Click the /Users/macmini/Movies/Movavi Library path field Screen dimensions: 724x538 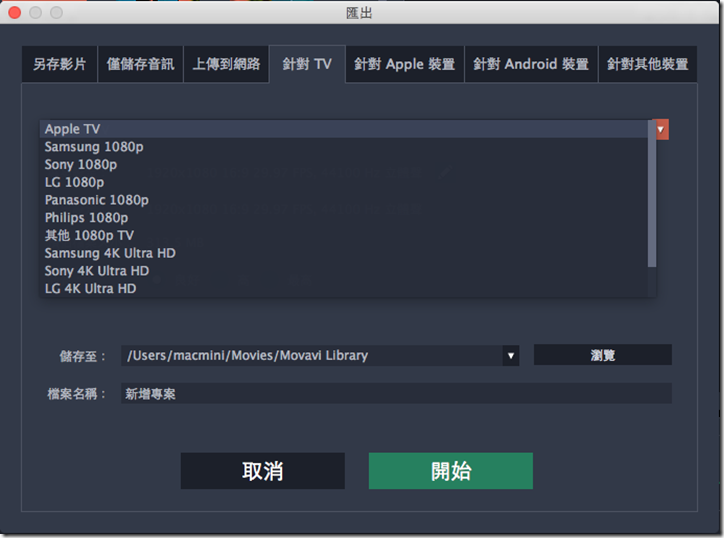(312, 356)
